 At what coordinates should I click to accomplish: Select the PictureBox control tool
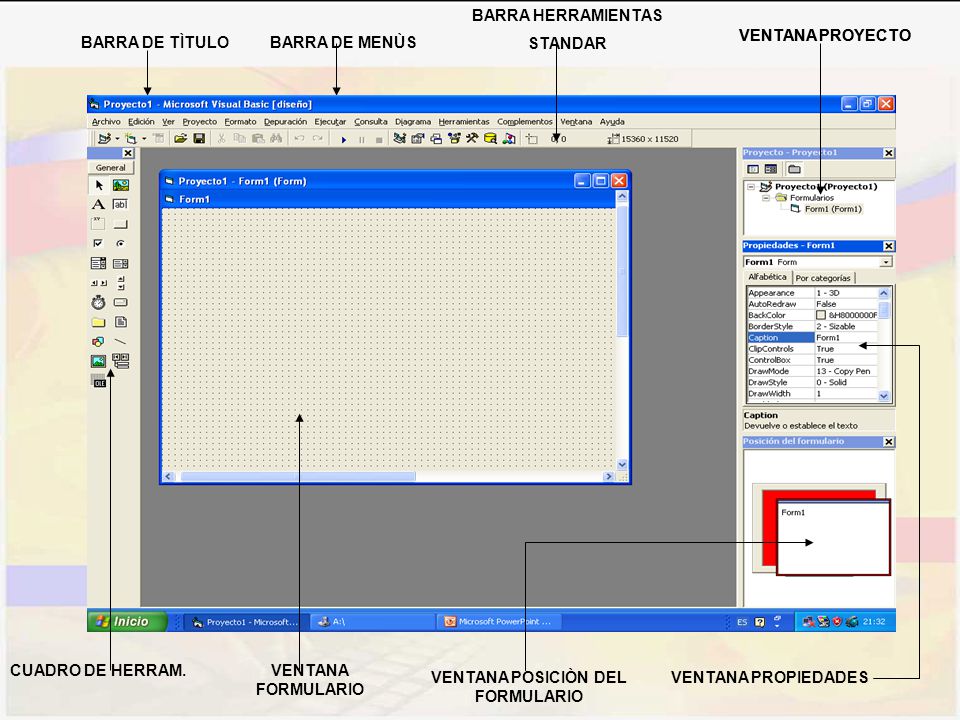pyautogui.click(x=121, y=185)
